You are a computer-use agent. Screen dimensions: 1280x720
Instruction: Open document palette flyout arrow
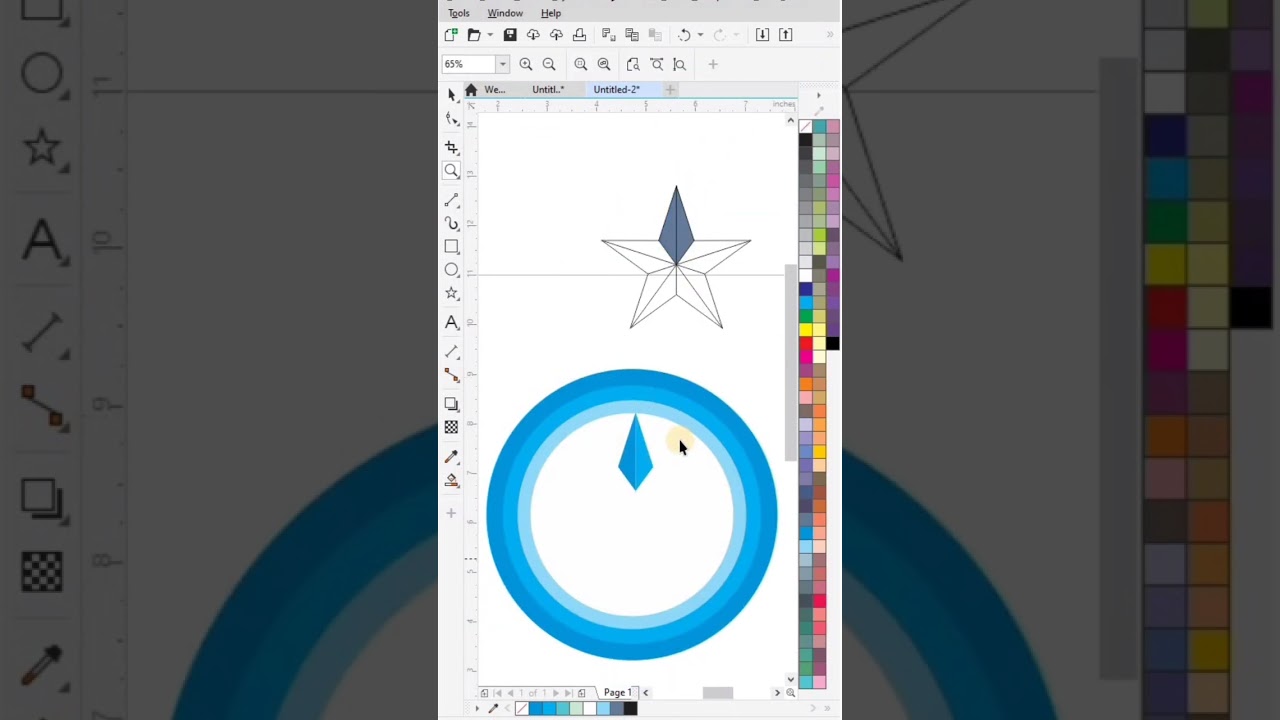click(477, 708)
